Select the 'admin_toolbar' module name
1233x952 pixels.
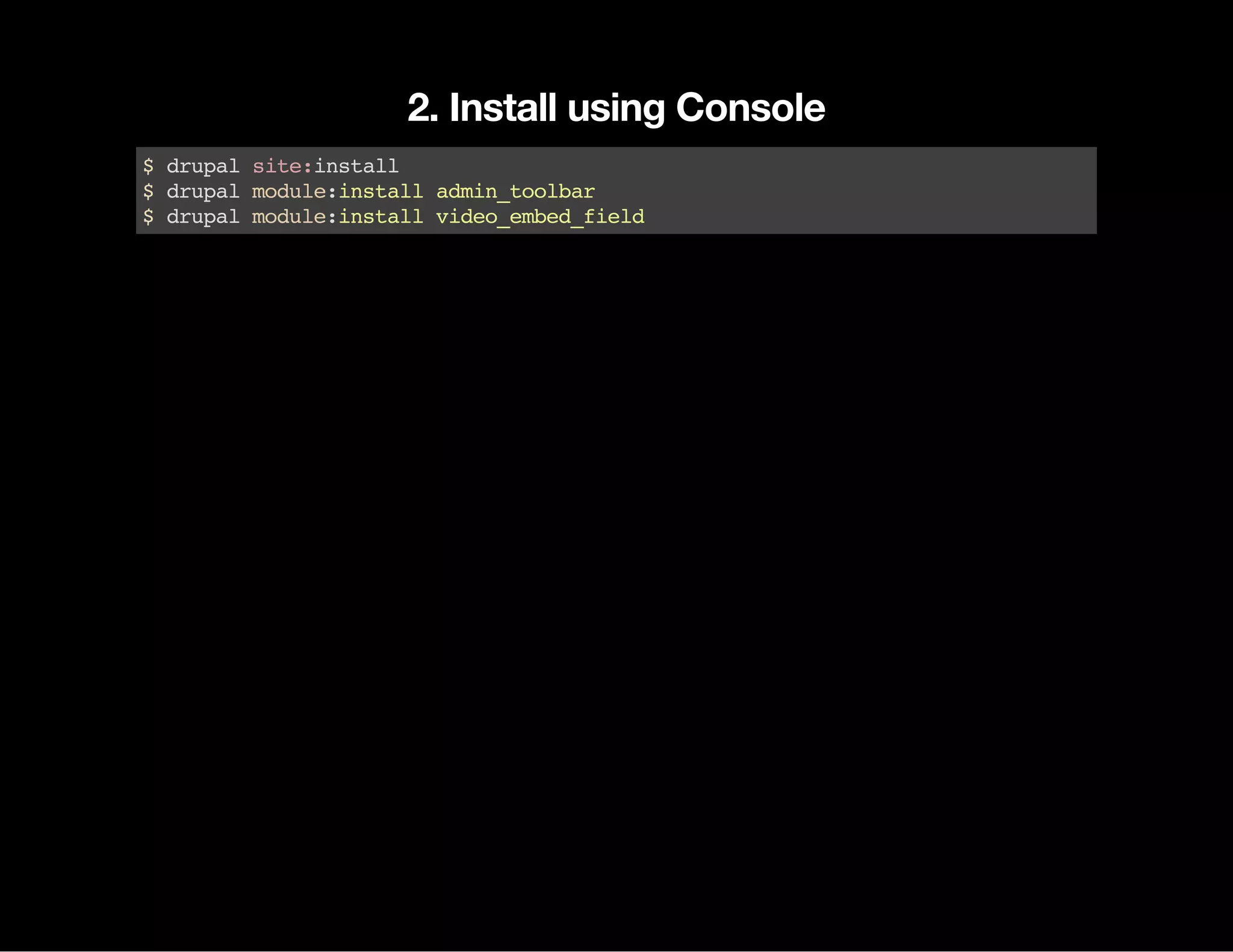click(515, 192)
